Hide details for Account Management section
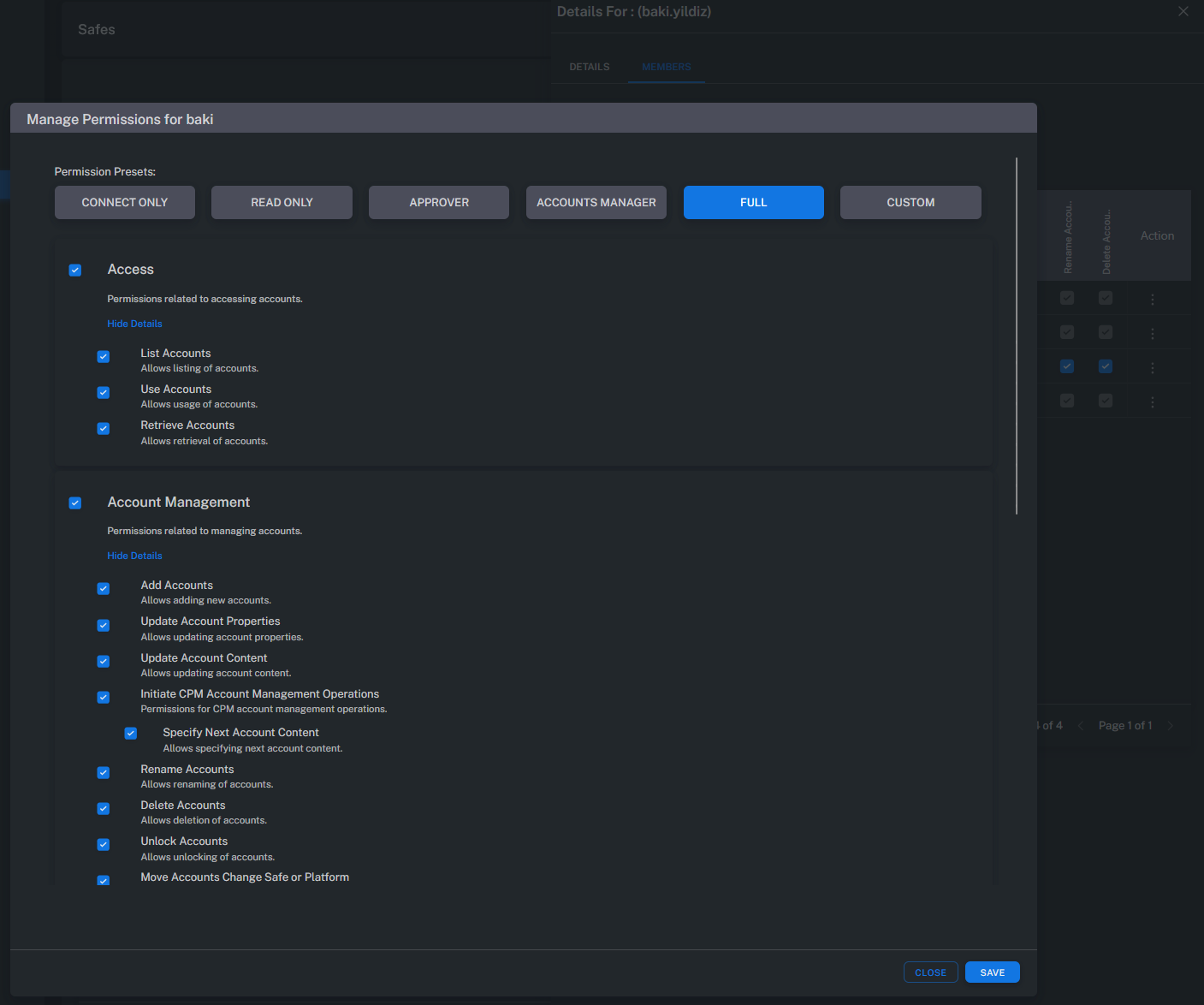This screenshot has height=1005, width=1204. pyautogui.click(x=134, y=555)
